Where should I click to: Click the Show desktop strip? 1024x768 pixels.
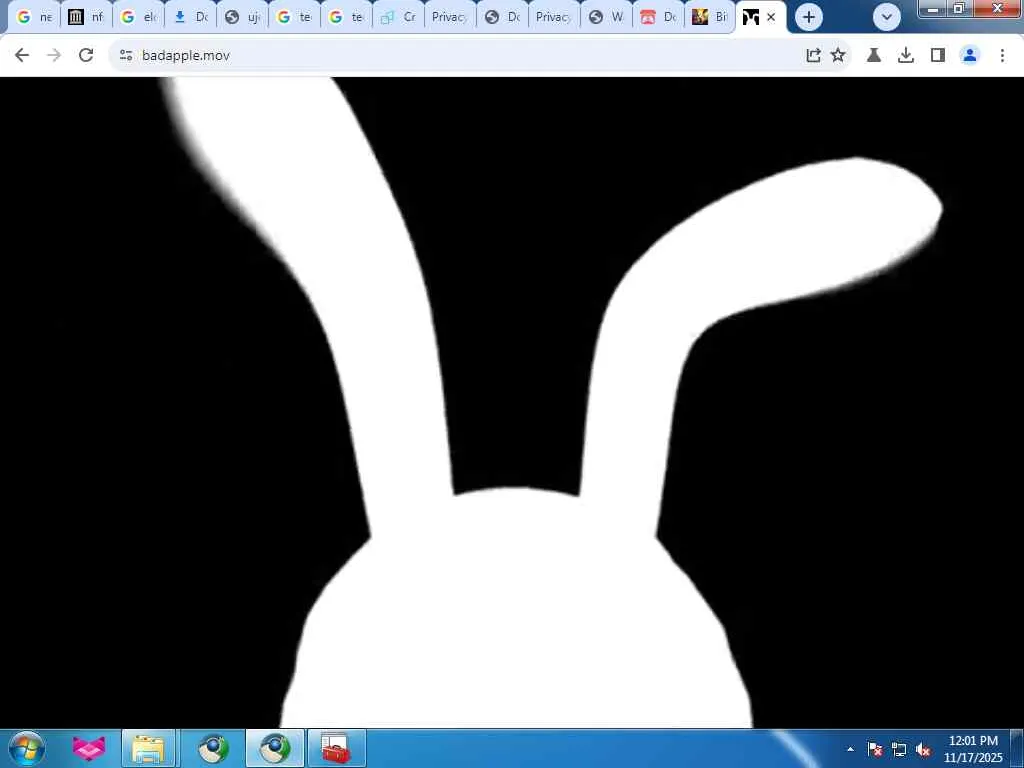[1017, 749]
